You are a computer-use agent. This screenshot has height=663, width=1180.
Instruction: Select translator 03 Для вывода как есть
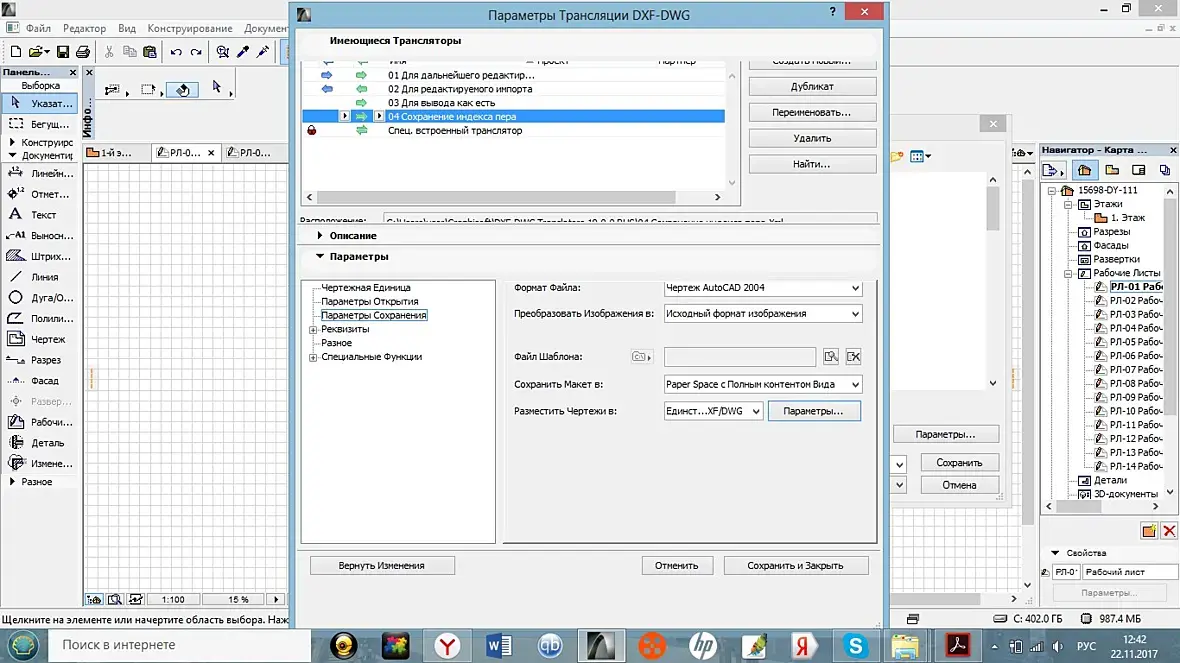click(x=513, y=102)
